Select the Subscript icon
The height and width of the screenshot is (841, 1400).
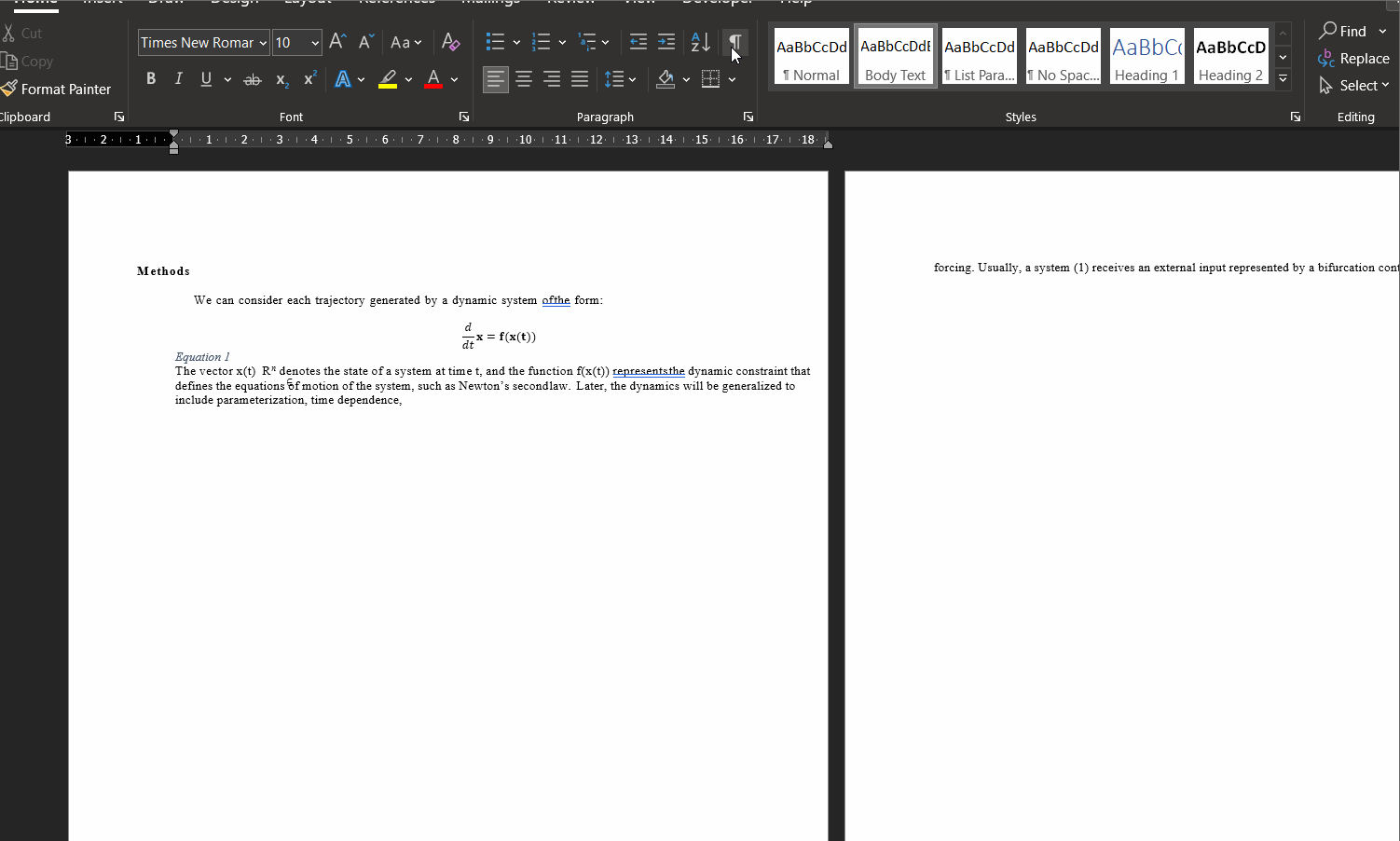[281, 78]
